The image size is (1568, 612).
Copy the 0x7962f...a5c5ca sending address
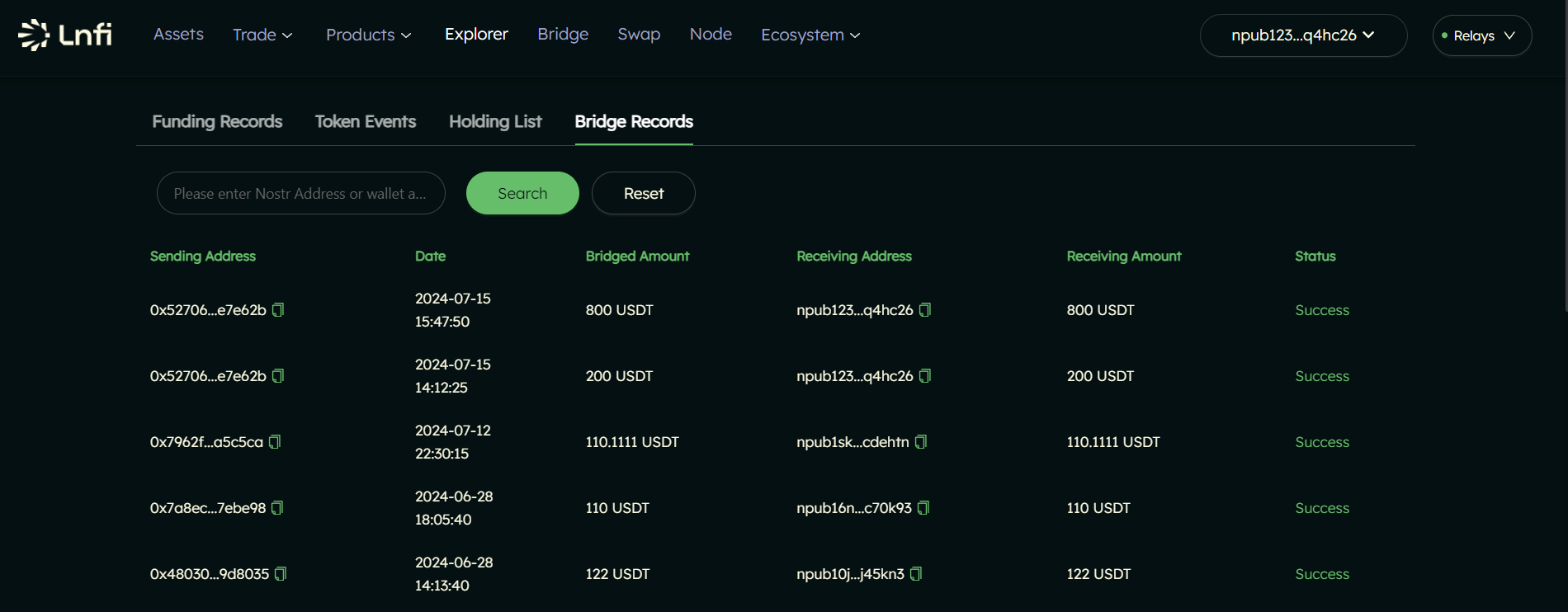(x=275, y=442)
